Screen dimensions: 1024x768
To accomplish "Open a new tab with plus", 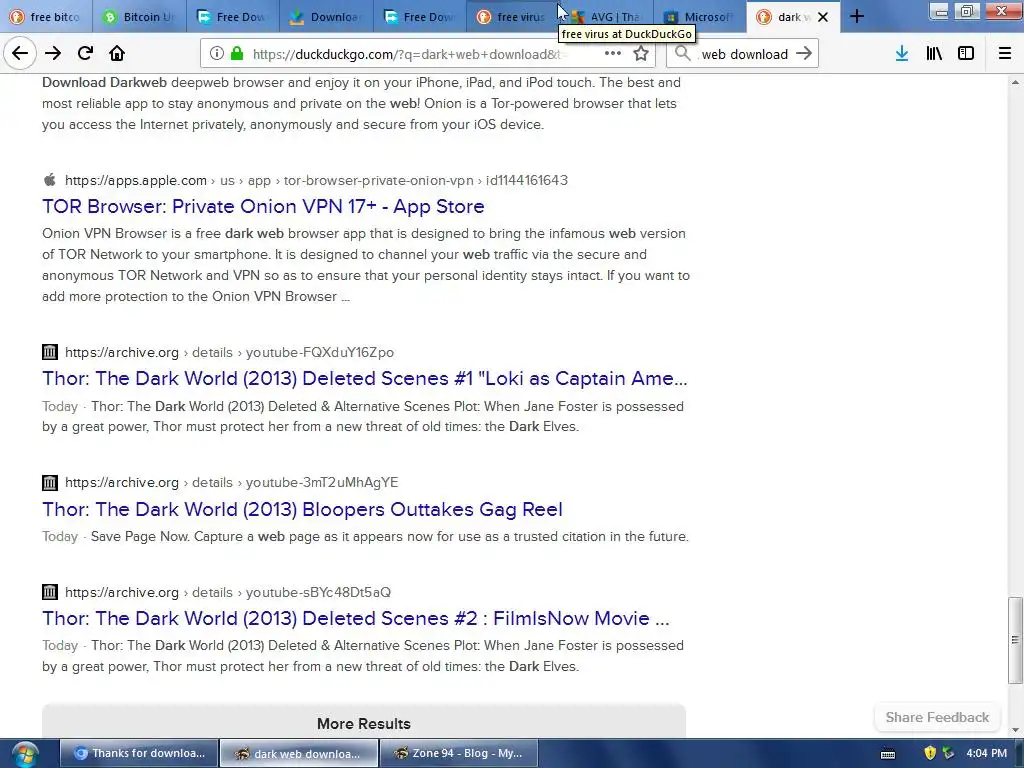I will (857, 16).
